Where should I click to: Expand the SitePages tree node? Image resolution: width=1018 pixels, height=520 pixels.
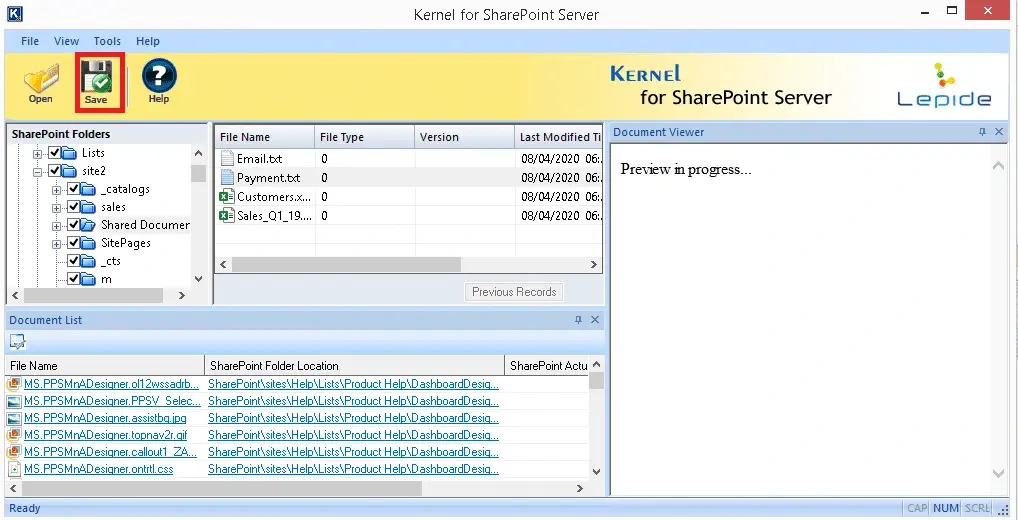[x=56, y=244]
